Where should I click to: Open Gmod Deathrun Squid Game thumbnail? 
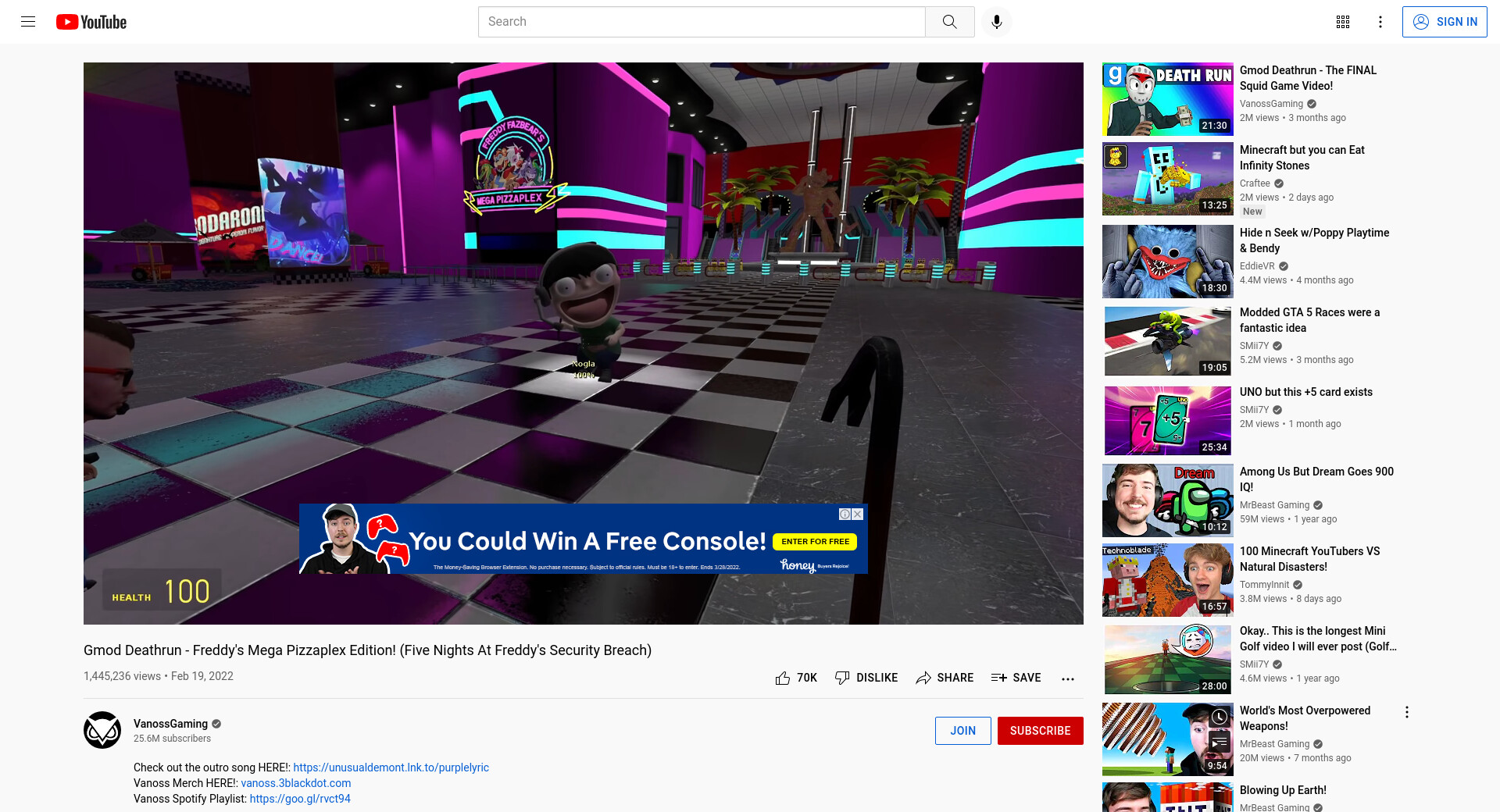(x=1168, y=99)
